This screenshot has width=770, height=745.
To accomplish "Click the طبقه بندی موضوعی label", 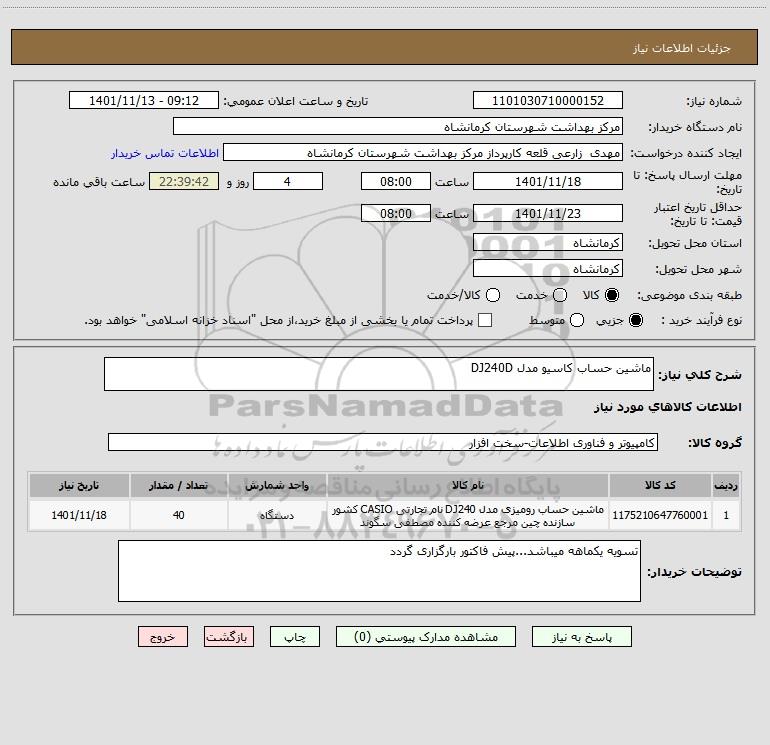I will point(689,296).
